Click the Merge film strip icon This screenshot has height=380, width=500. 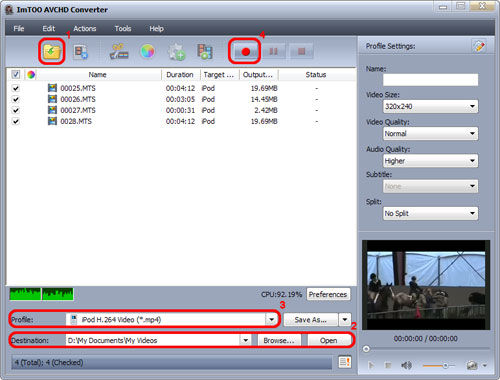pyautogui.click(x=205, y=52)
